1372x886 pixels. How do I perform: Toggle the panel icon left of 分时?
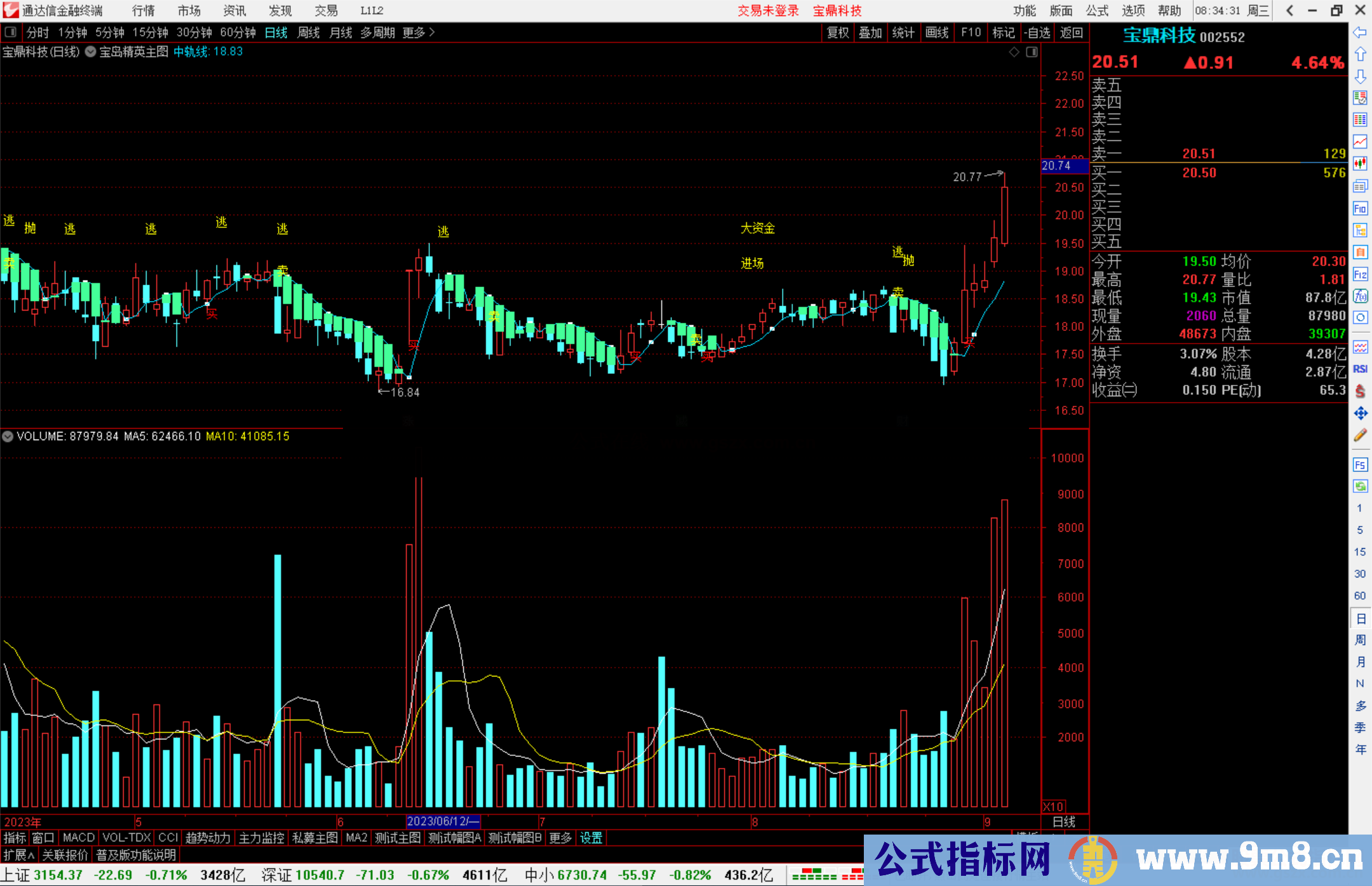(11, 32)
